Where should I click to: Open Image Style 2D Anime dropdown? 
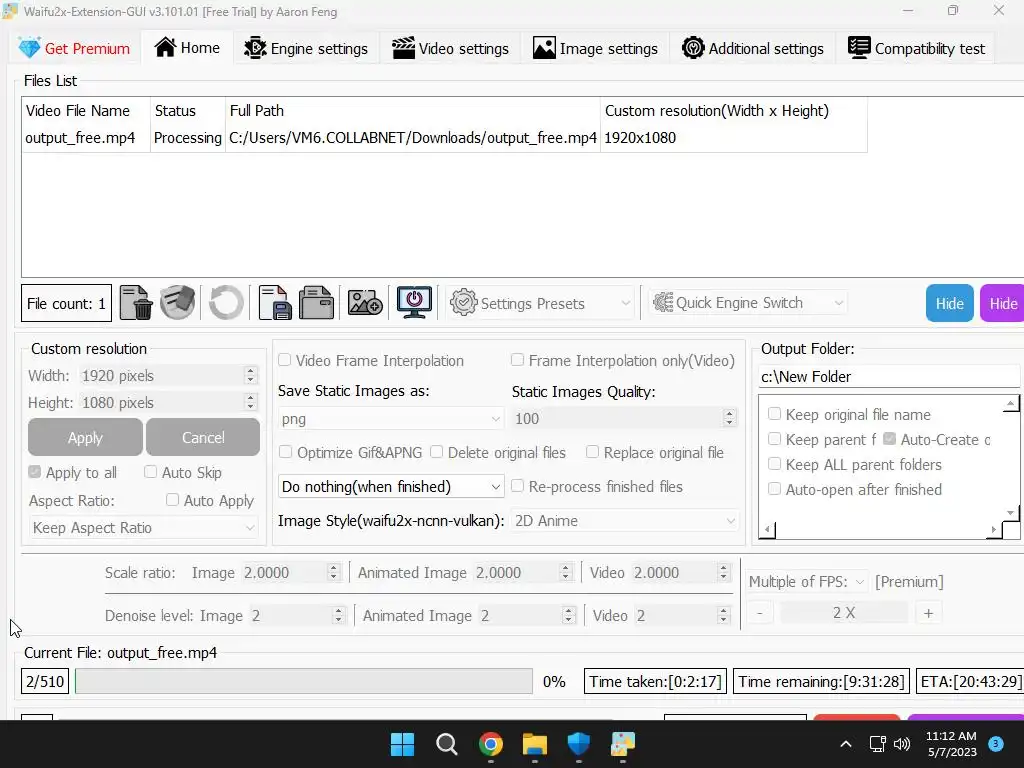tap(625, 520)
